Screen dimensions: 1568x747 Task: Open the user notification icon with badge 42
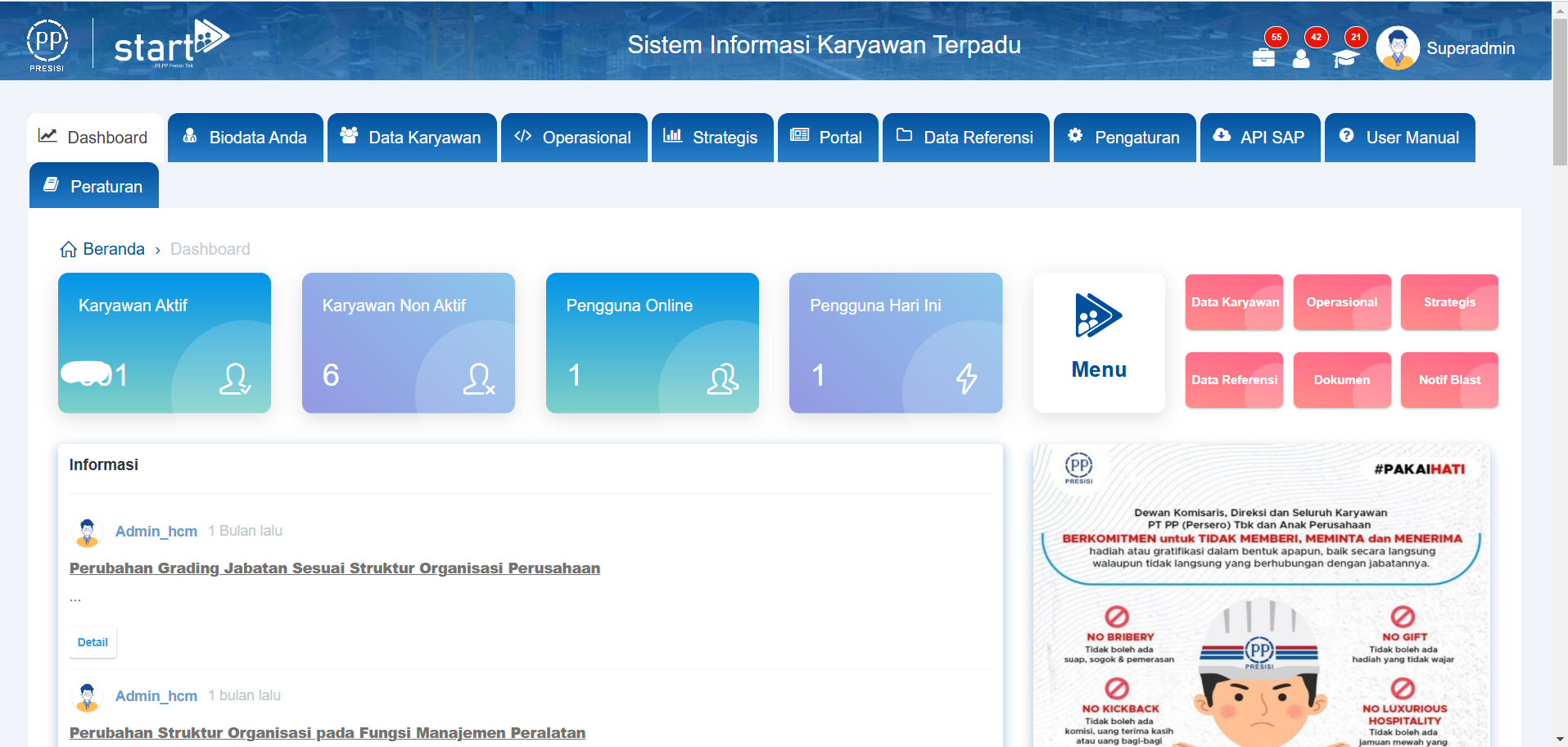[1301, 58]
